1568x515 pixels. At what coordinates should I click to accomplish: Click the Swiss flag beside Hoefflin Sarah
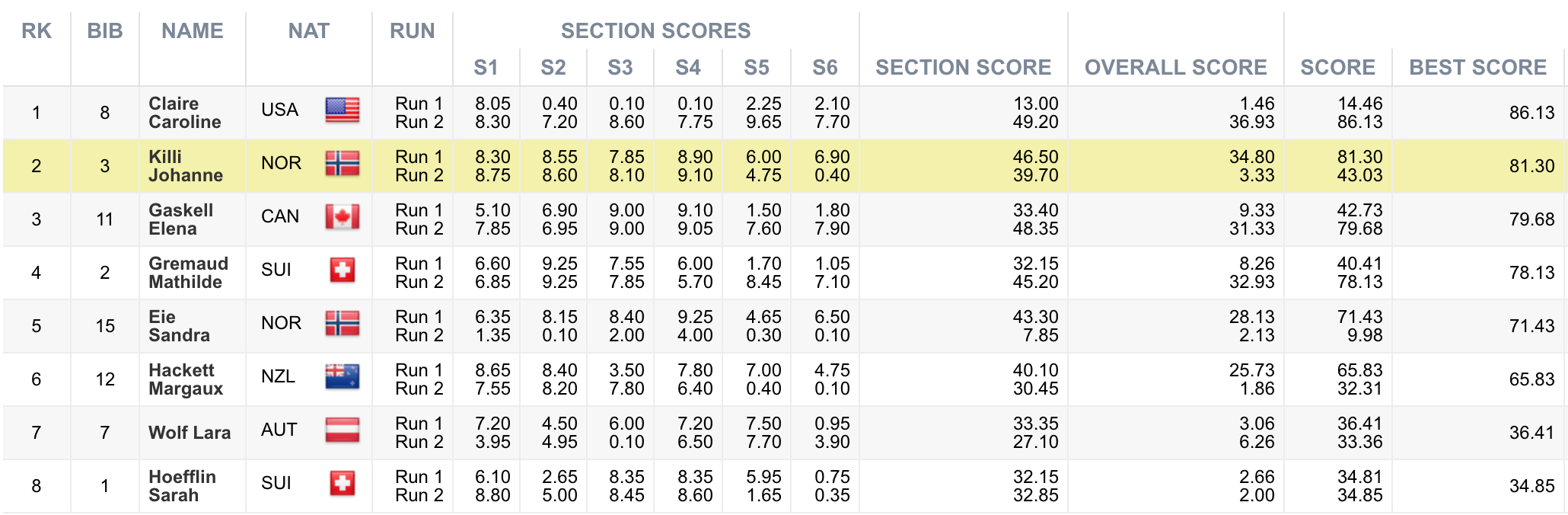342,484
